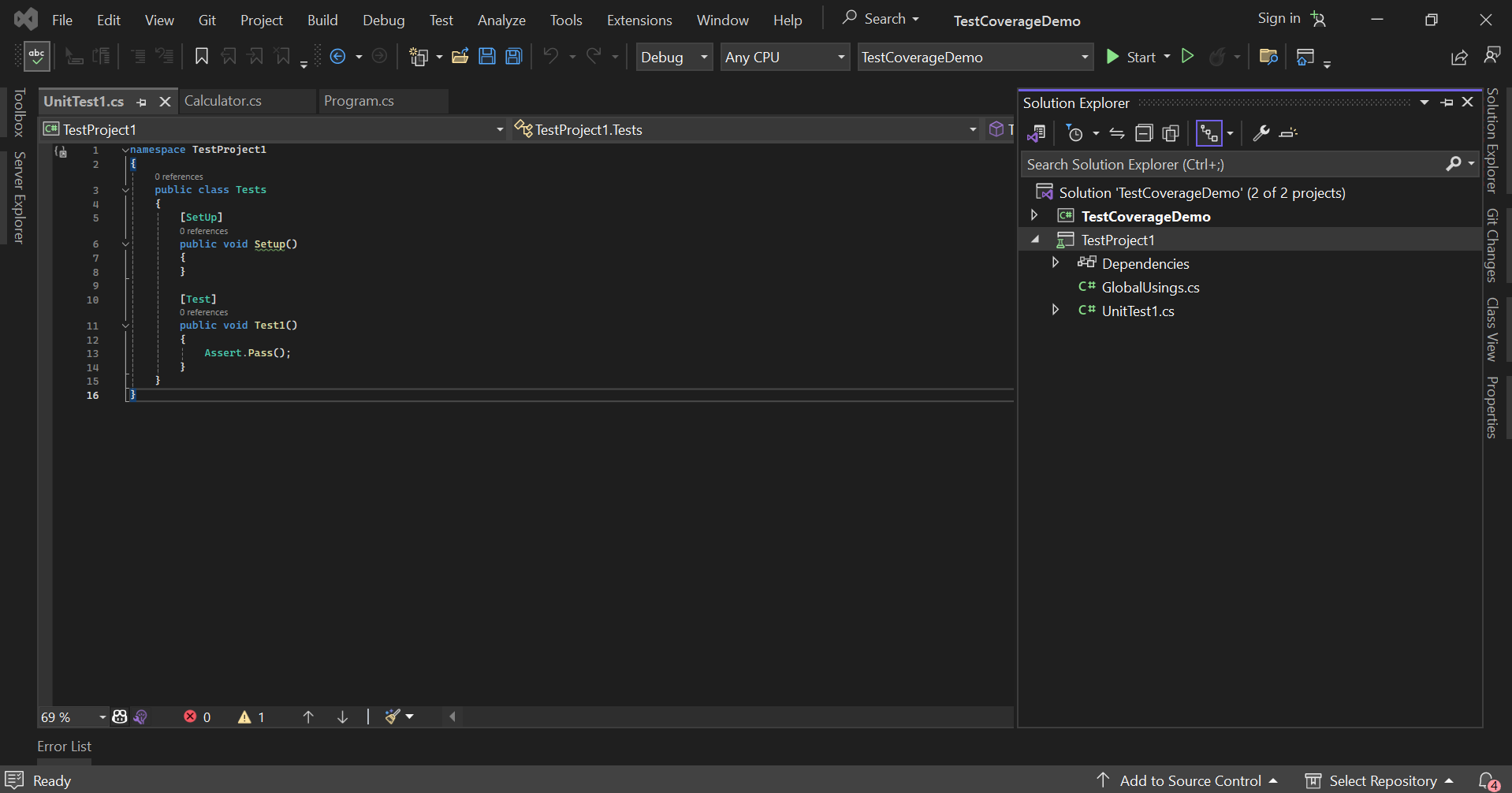Open the Test menu

point(441,20)
